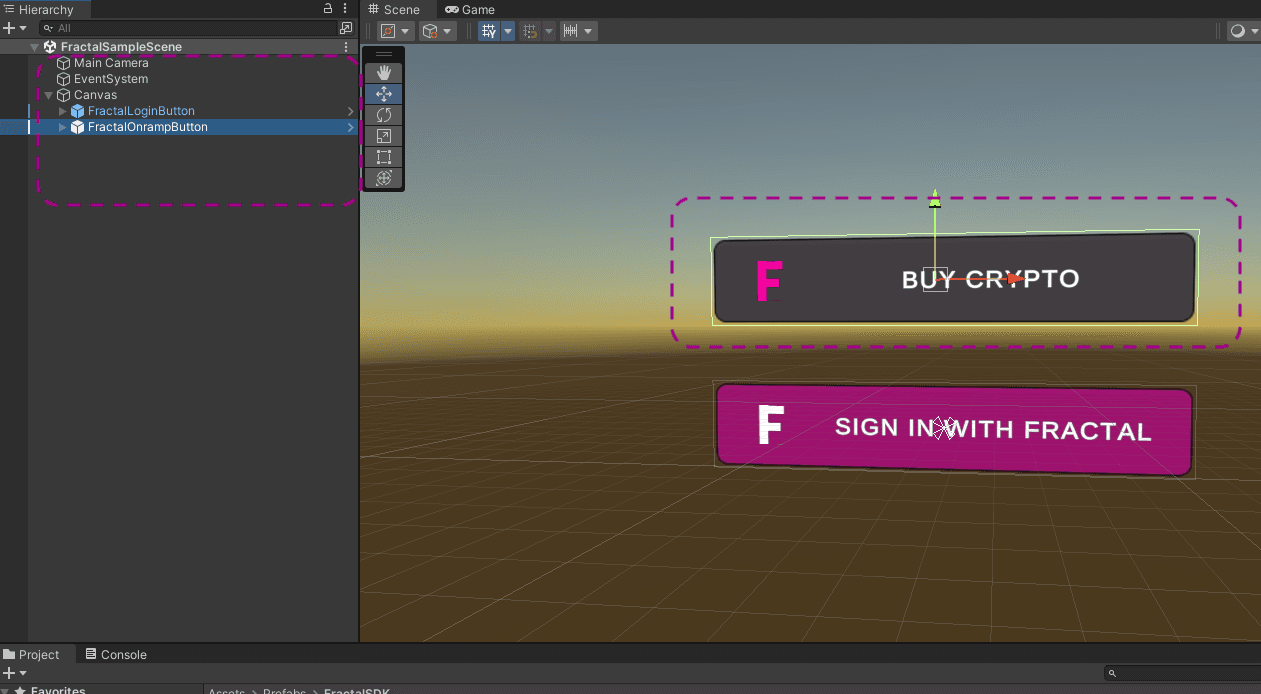The width and height of the screenshot is (1261, 694).
Task: Click the pink F logo on BUY CRYPTO
Action: pos(768,280)
